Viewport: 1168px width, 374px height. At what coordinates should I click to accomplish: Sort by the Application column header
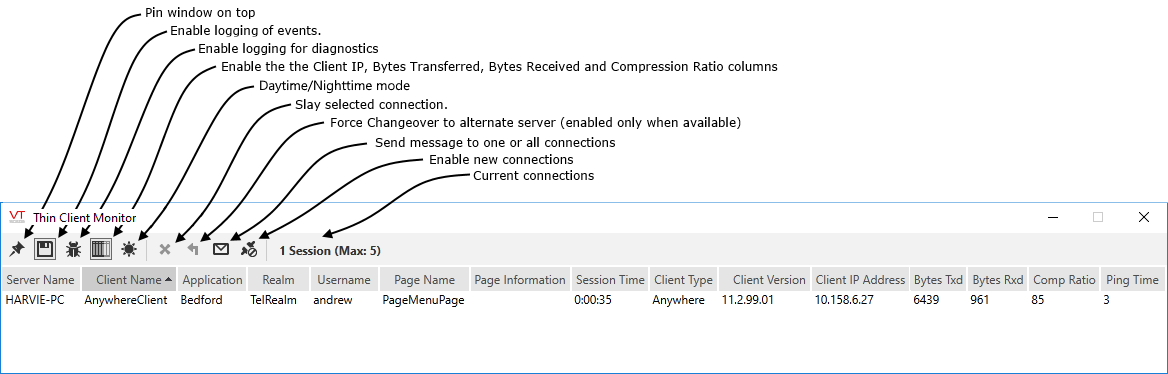point(212,280)
